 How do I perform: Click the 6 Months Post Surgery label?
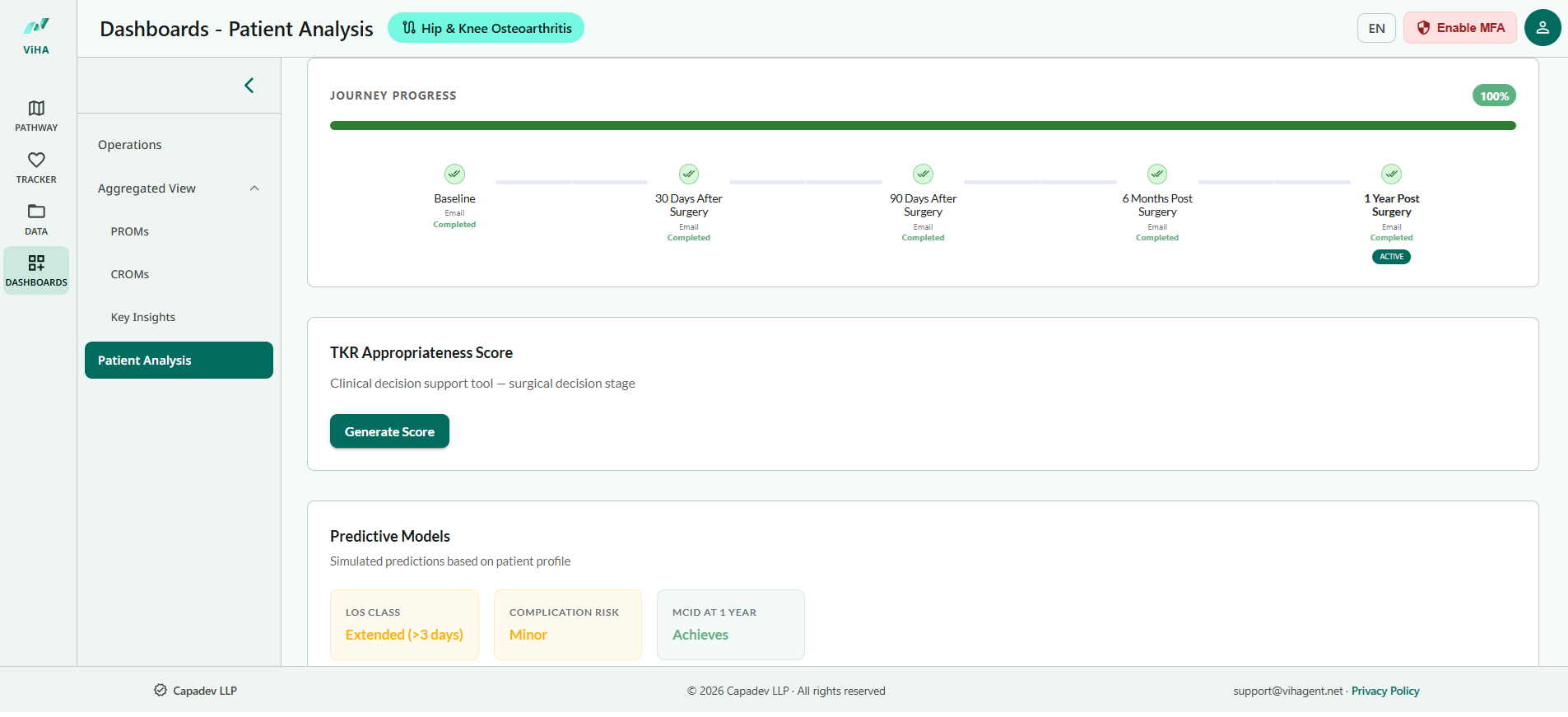[x=1157, y=205]
